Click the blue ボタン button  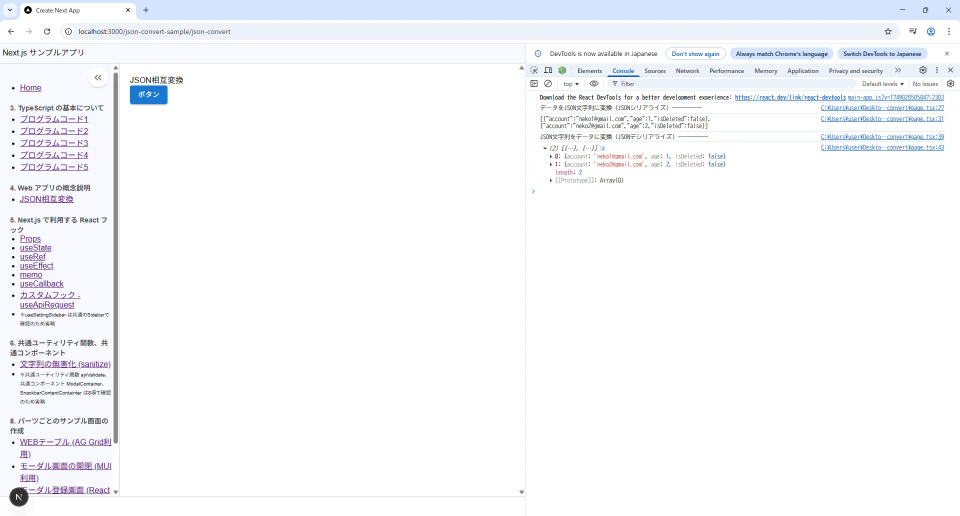pyautogui.click(x=148, y=95)
